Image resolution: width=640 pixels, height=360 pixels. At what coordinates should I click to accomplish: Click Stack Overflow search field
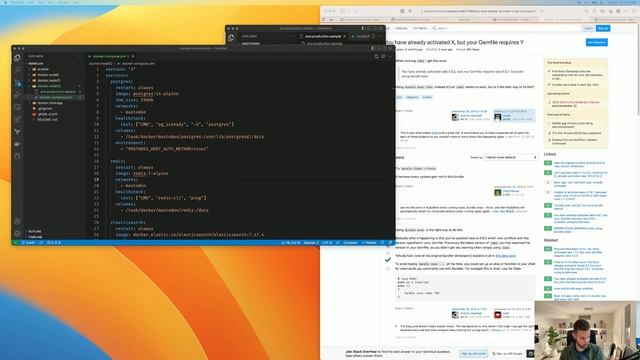pos(506,28)
